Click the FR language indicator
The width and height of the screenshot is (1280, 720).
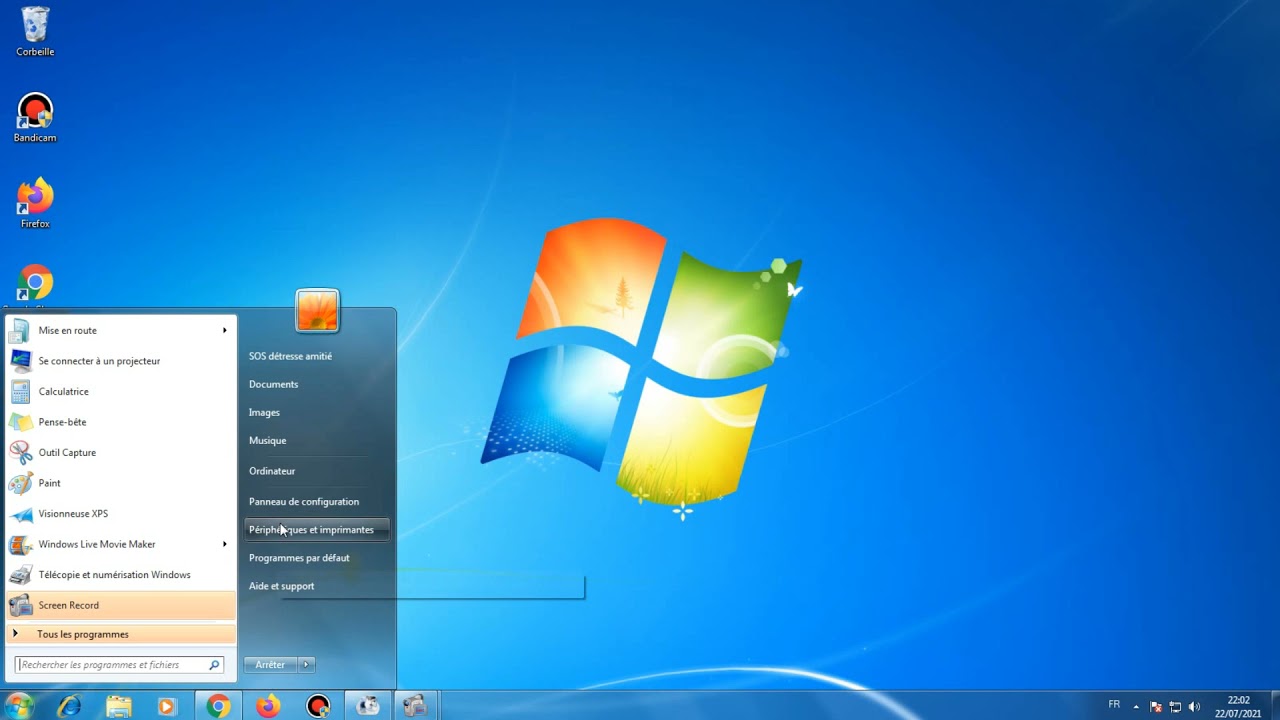pyautogui.click(x=1114, y=705)
